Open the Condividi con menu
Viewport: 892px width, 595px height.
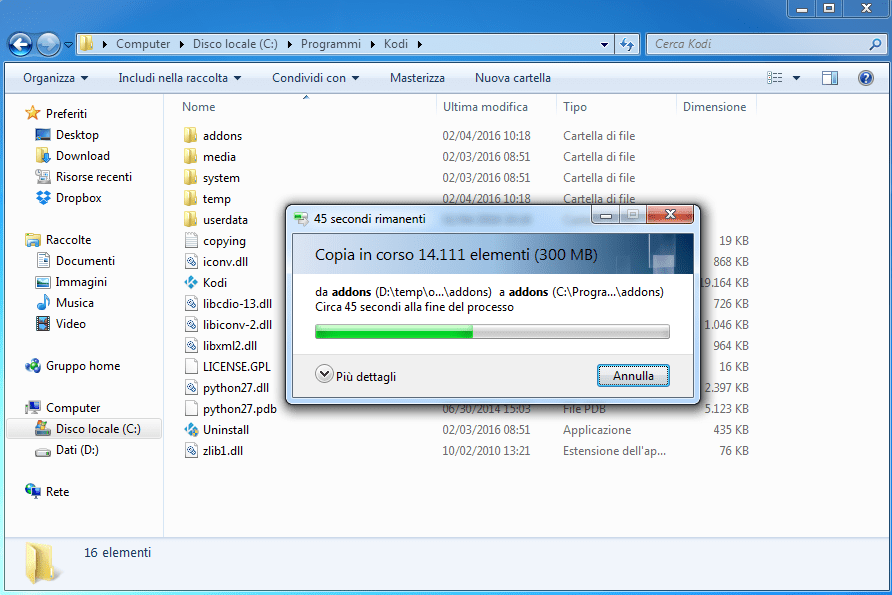point(315,78)
